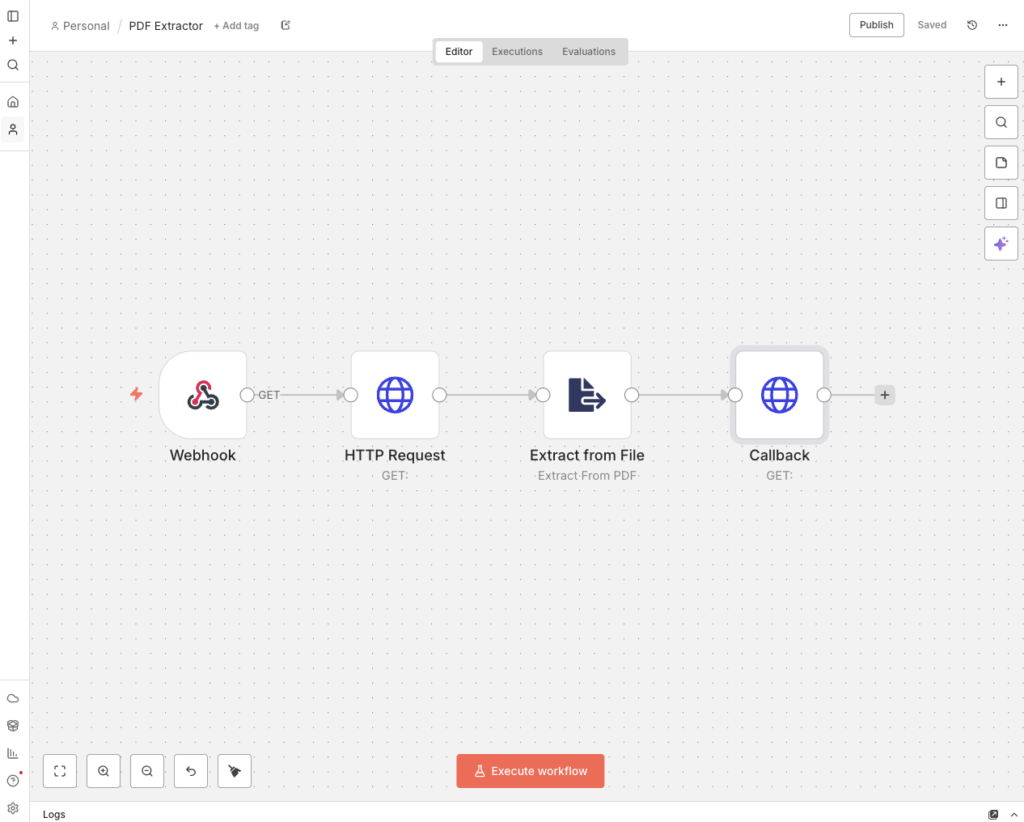Add a tag to PDF Extractor
Viewport: 1024px width, 822px height.
(x=236, y=25)
